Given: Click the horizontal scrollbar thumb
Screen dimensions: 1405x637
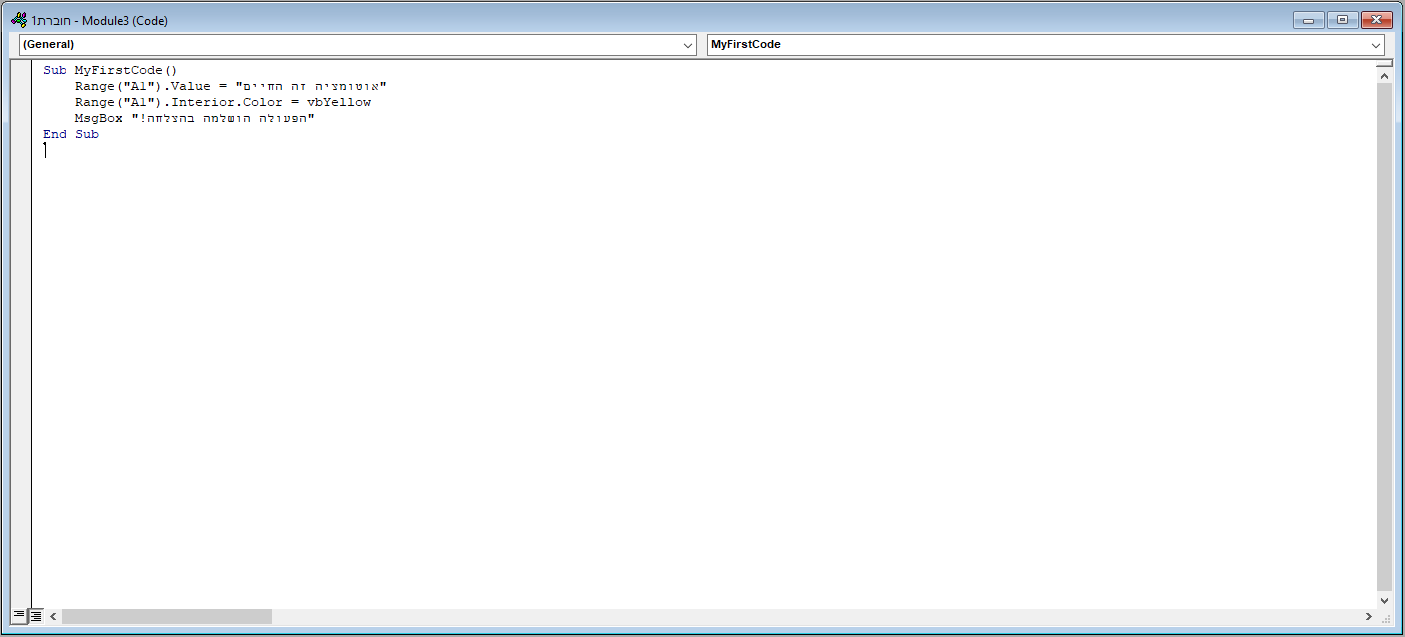Looking at the screenshot, I should coord(166,617).
